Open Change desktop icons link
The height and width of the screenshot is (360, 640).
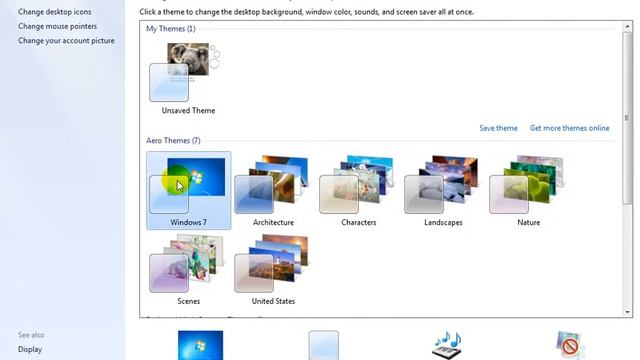[55, 12]
